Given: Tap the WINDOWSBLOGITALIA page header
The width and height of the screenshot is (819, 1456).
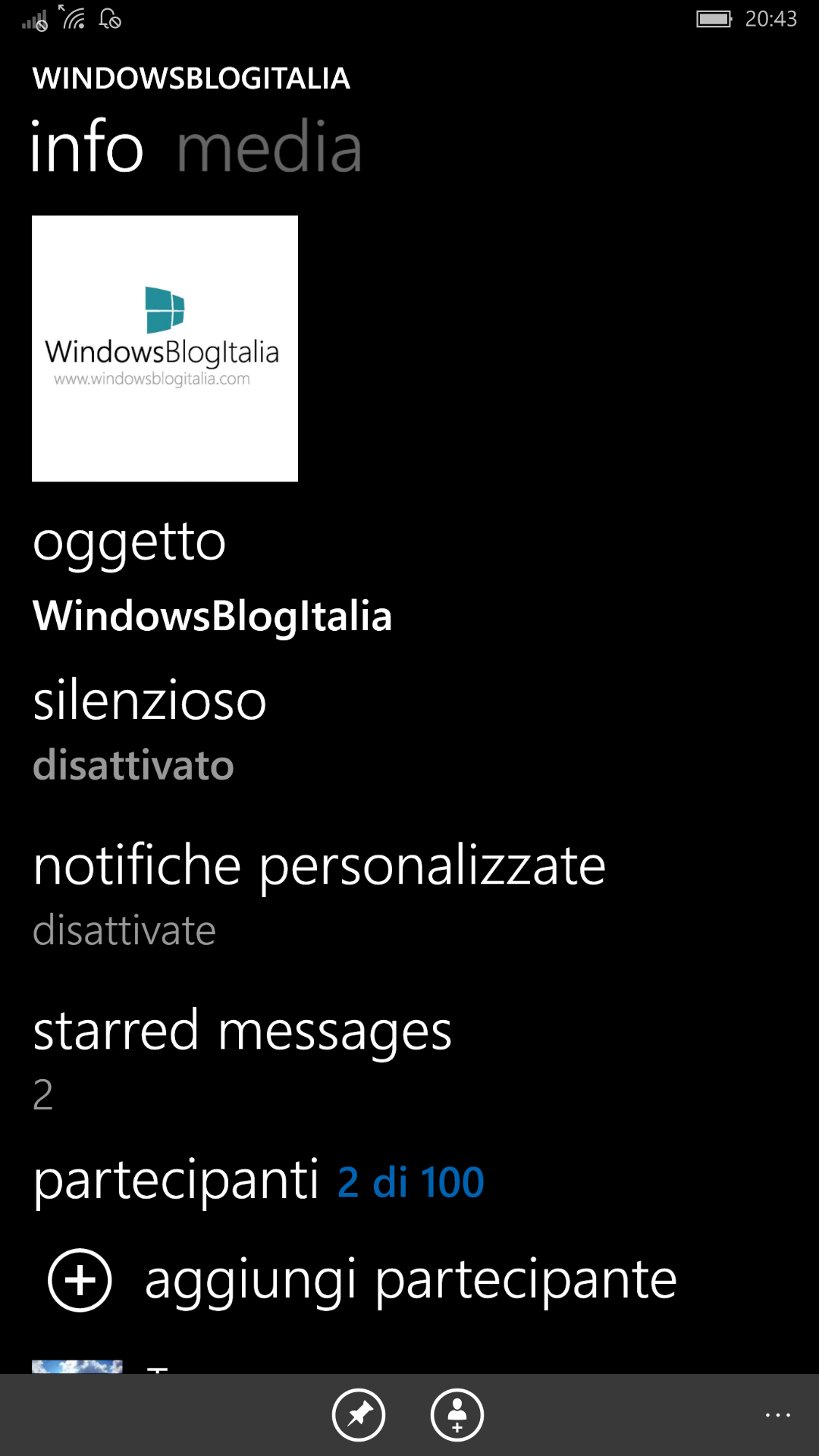Looking at the screenshot, I should 191,78.
